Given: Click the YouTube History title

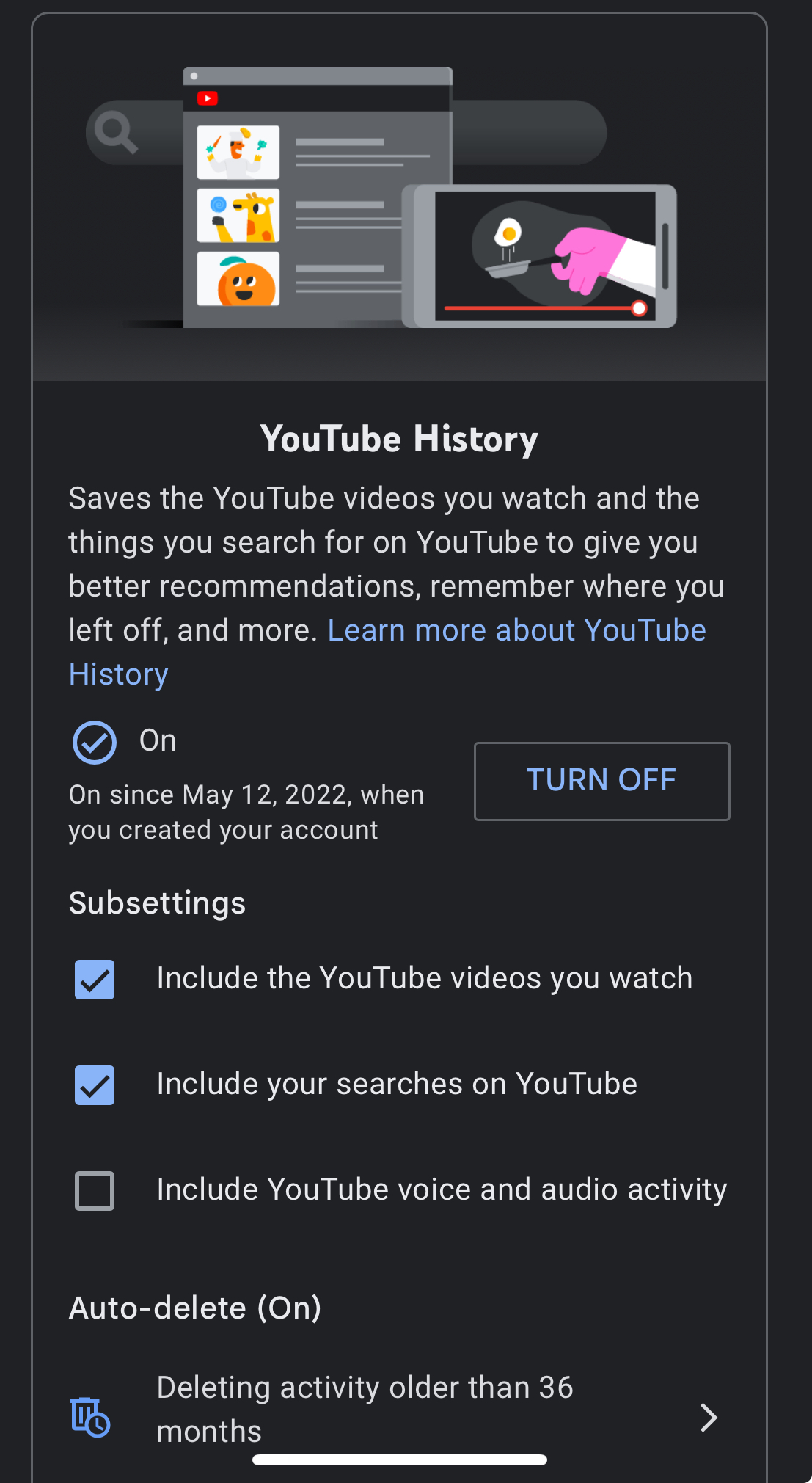Looking at the screenshot, I should pos(400,440).
